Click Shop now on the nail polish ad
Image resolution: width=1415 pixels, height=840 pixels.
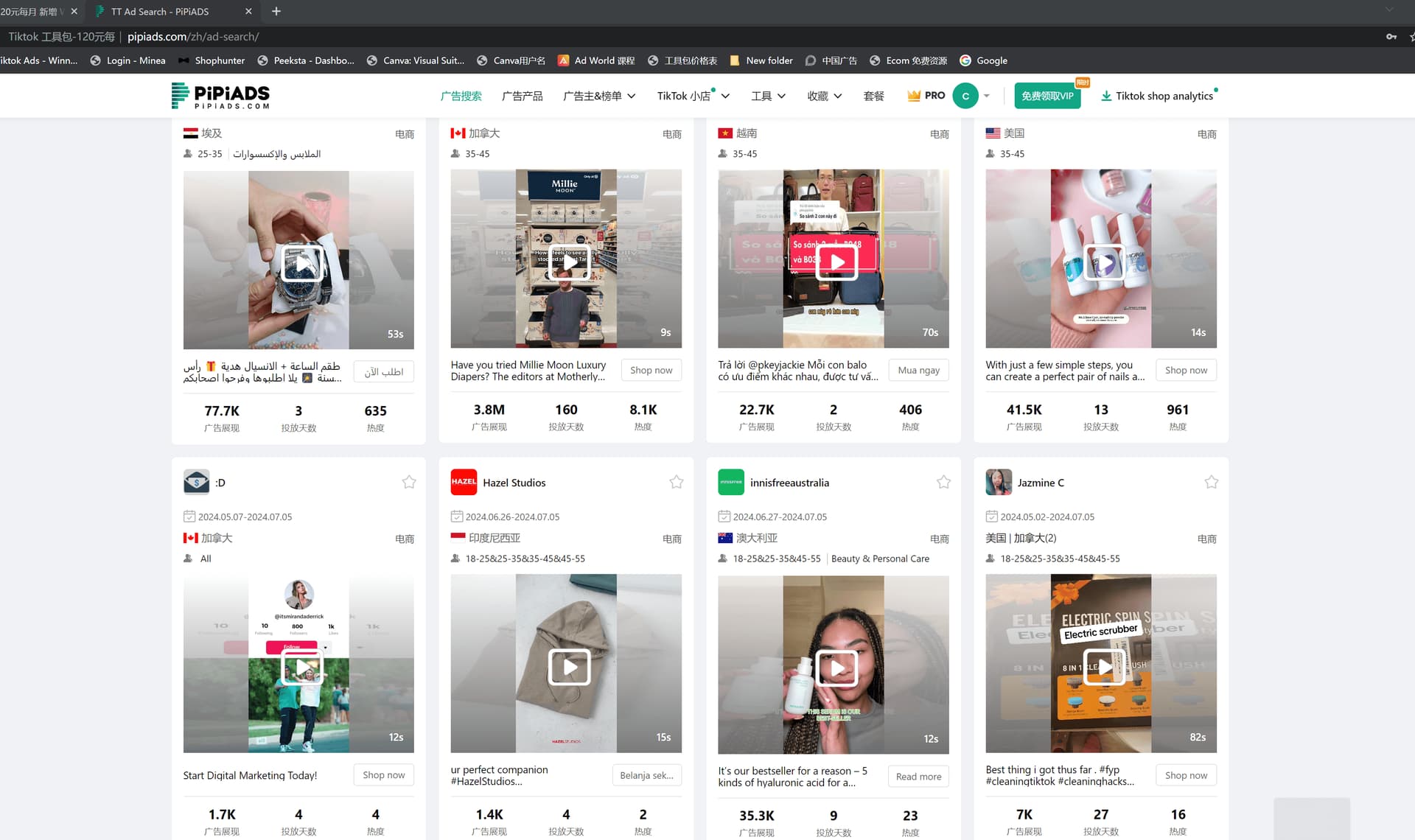click(1186, 370)
